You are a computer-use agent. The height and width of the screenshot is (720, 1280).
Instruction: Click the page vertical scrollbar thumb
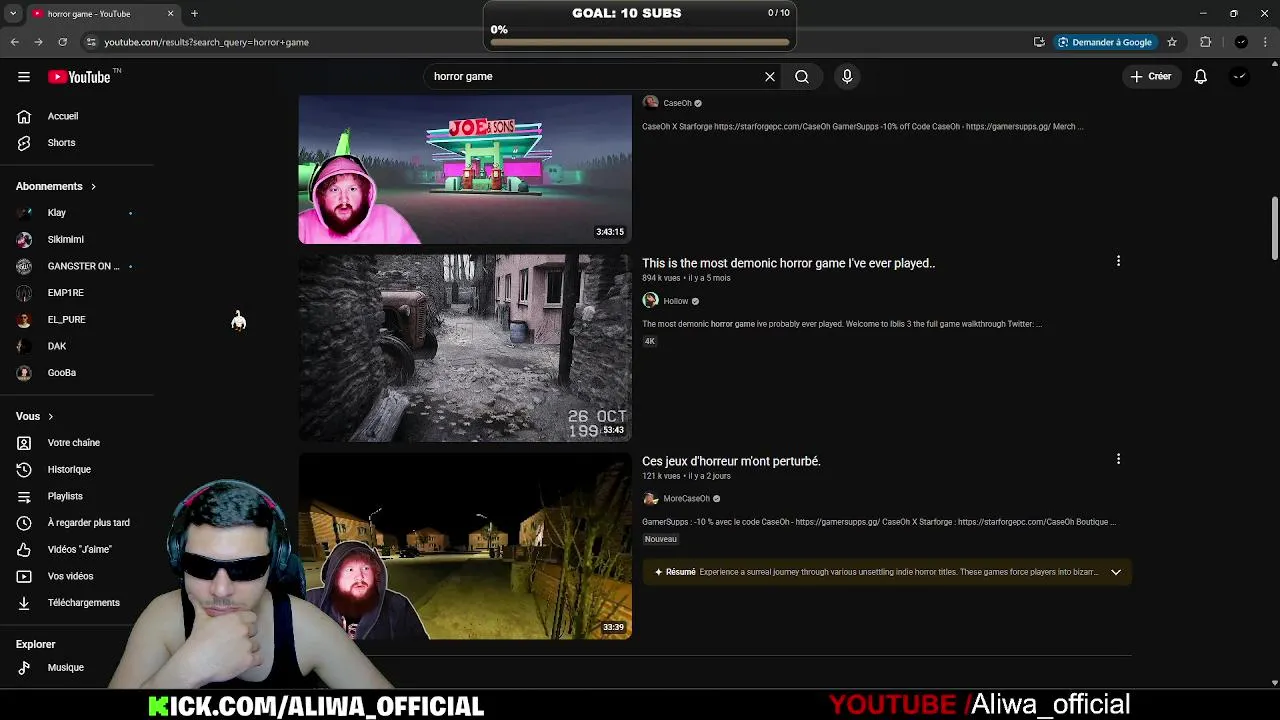(x=1275, y=228)
